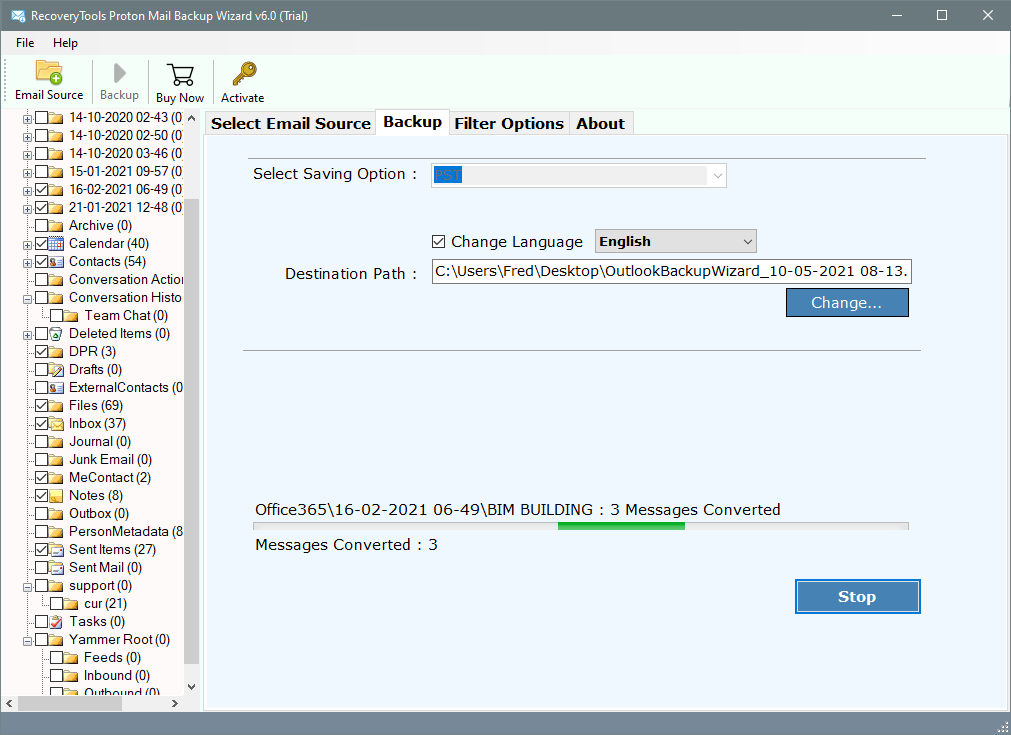Select the DPR folder icon
The height and width of the screenshot is (735, 1011).
click(56, 352)
